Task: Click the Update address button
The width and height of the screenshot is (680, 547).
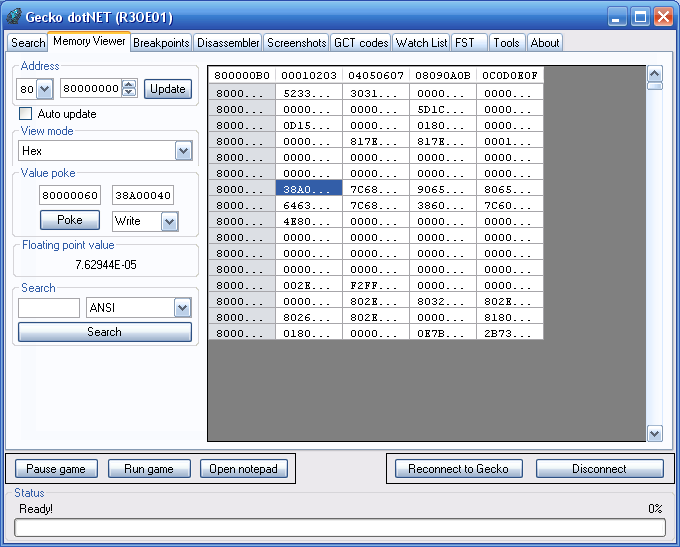Action: (x=168, y=89)
